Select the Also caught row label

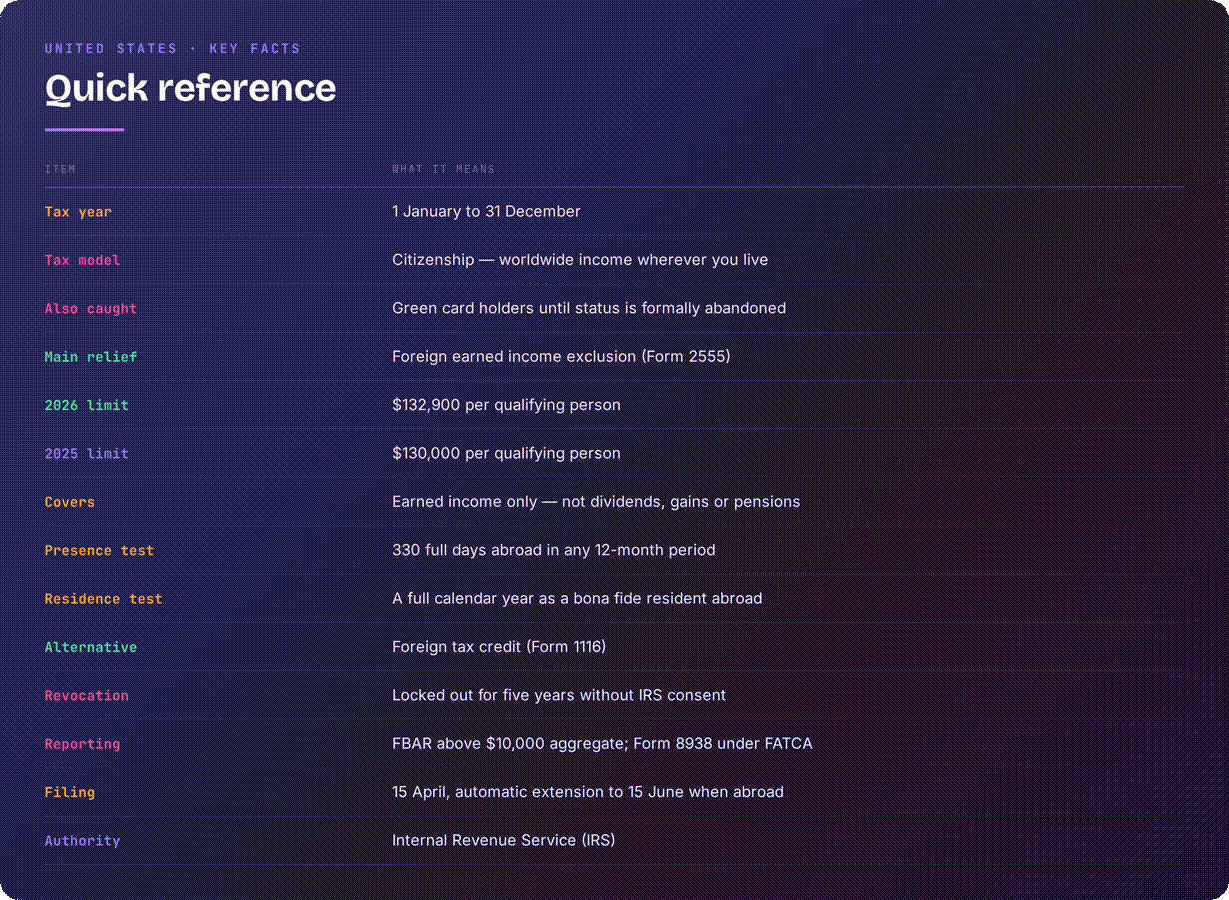(x=91, y=309)
